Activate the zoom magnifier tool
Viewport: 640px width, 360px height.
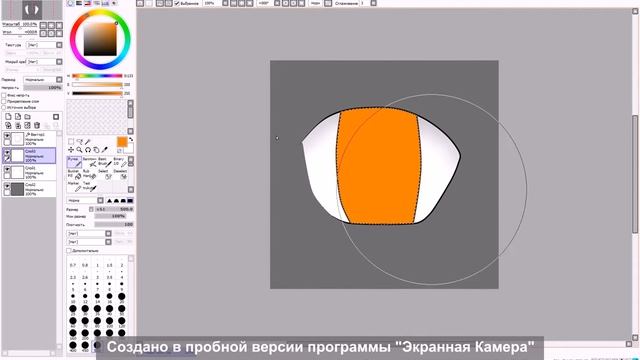[x=79, y=150]
